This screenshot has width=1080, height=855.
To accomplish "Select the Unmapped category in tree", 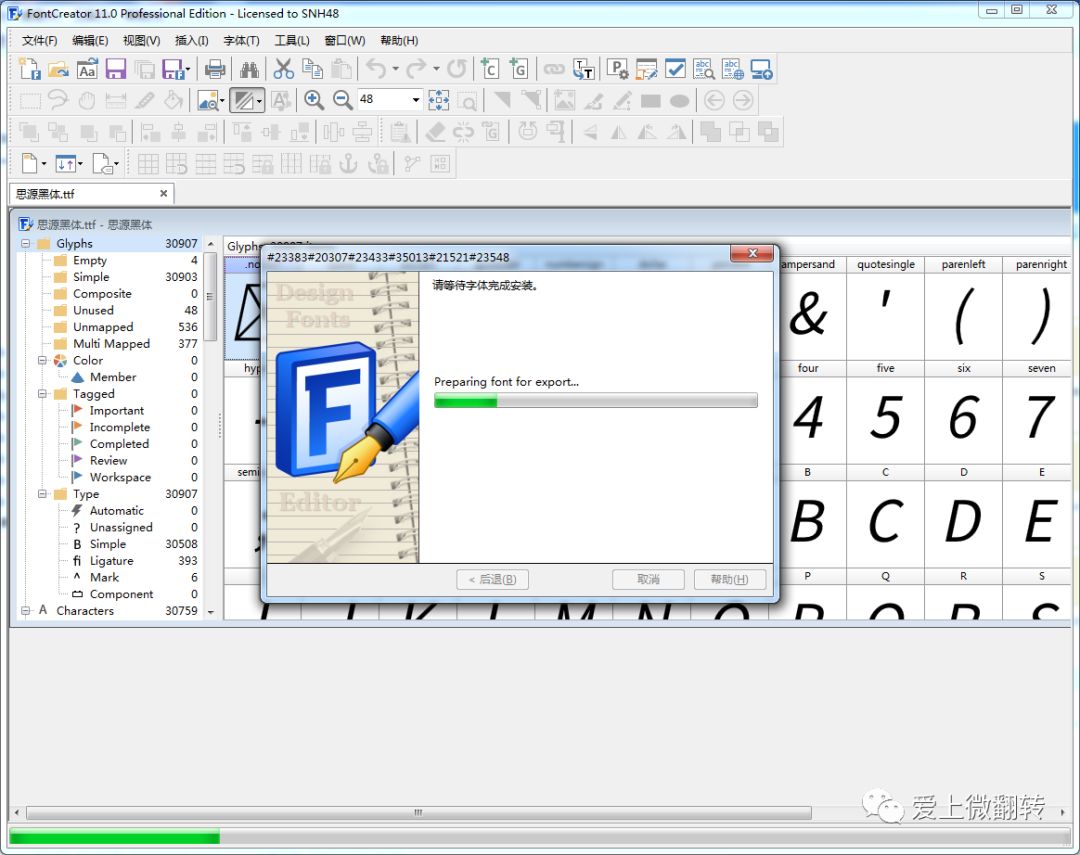I will [x=103, y=327].
